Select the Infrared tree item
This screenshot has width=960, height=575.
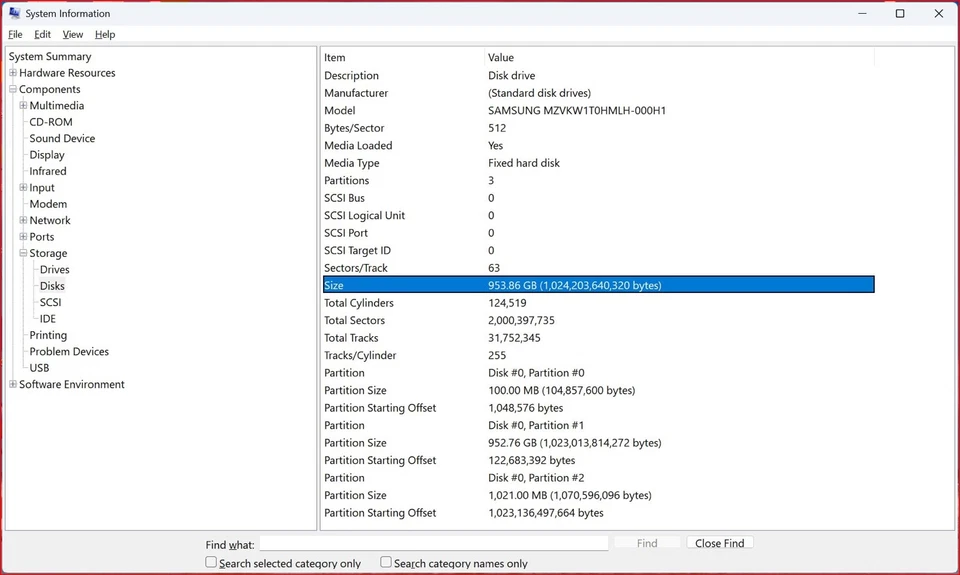click(x=48, y=171)
